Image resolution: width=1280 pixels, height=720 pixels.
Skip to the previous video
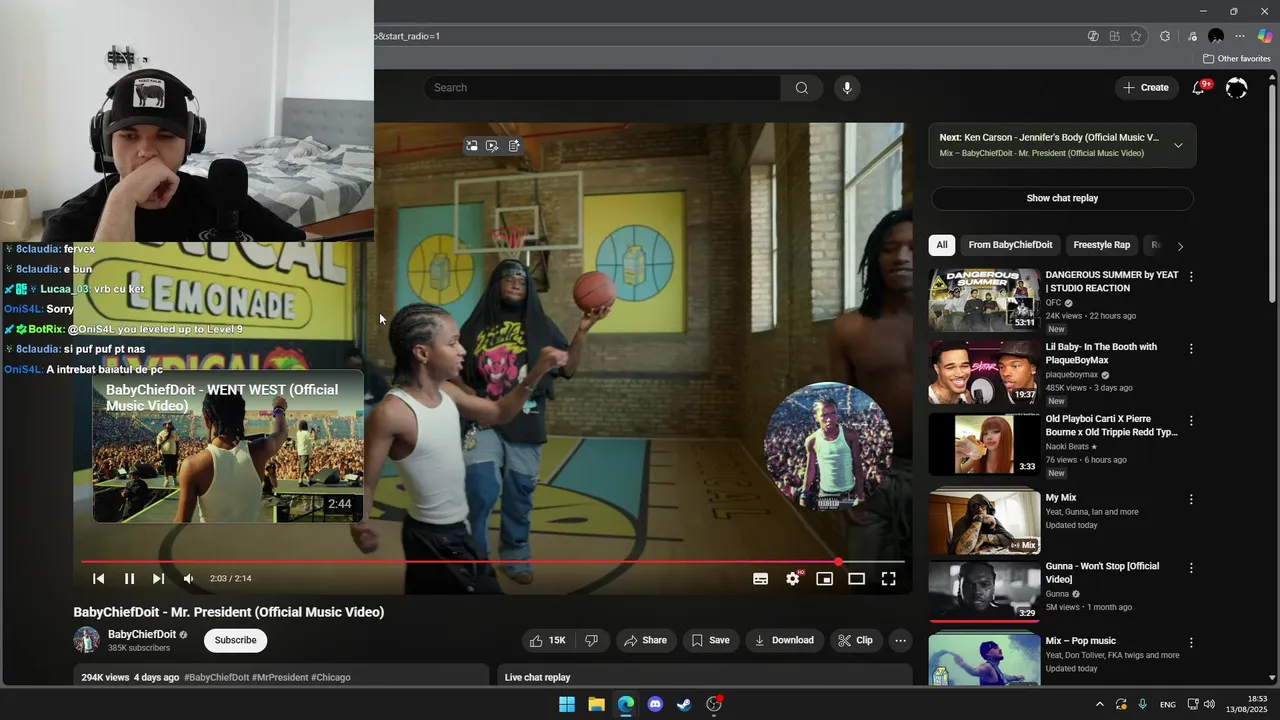click(x=99, y=579)
